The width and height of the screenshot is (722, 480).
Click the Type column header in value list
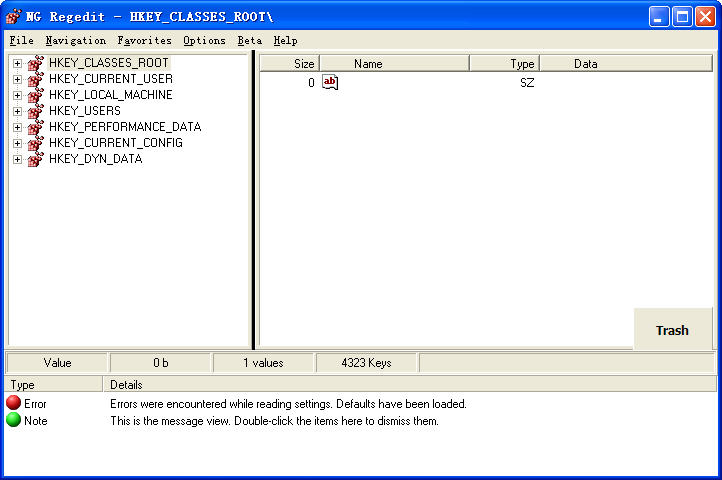coord(505,64)
